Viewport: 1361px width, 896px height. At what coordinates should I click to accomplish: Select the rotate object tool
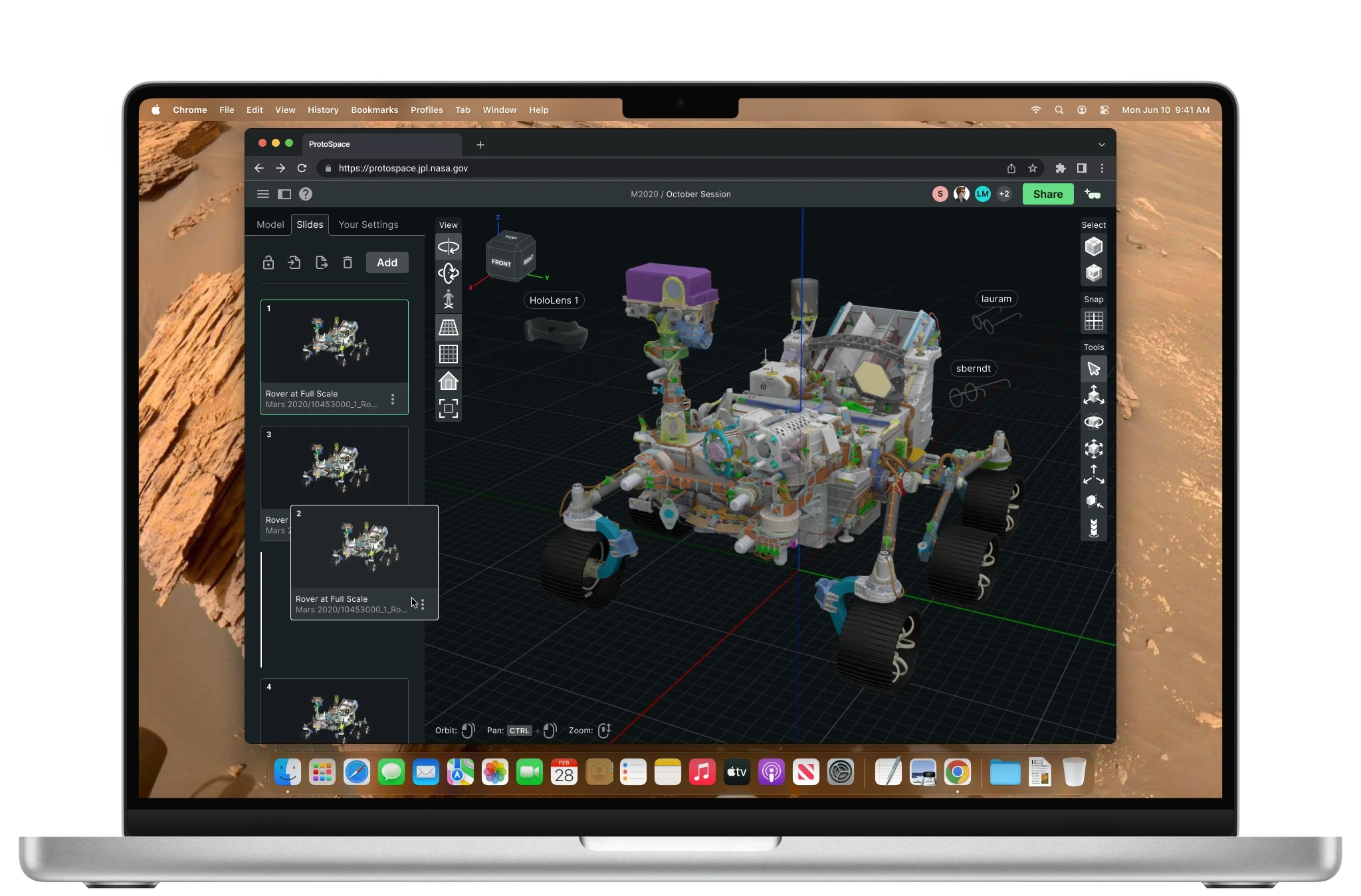point(1094,422)
